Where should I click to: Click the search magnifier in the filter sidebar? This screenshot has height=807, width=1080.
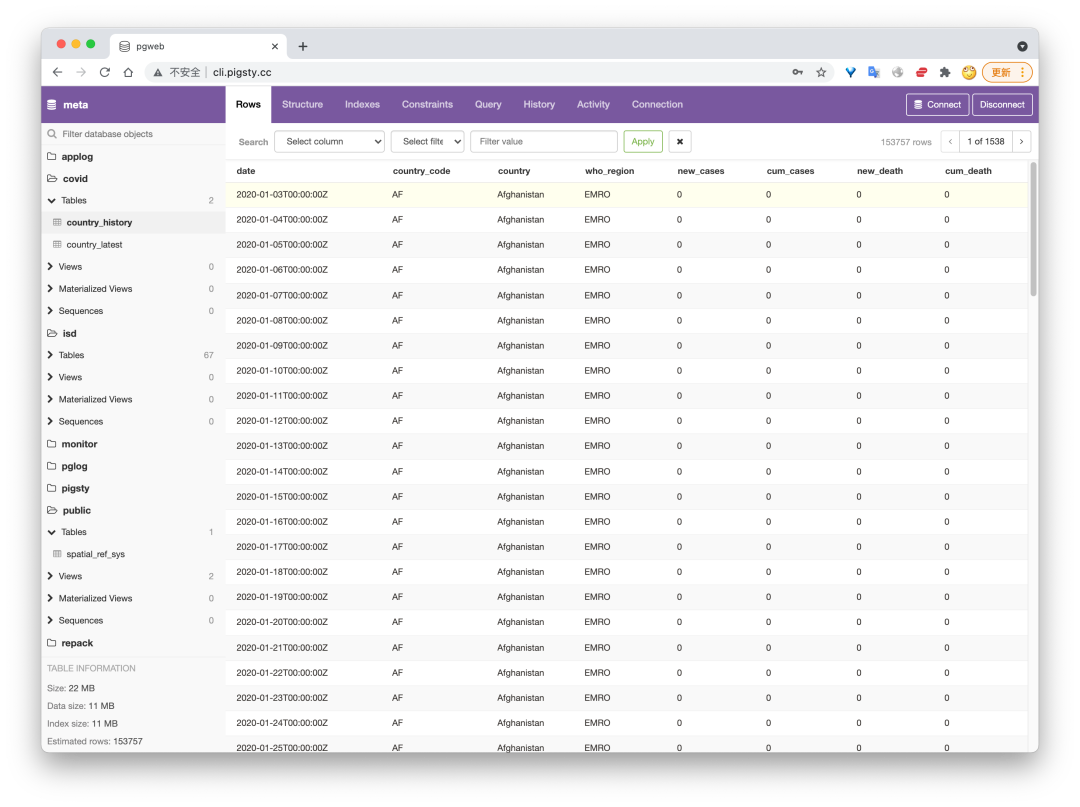click(x=51, y=133)
